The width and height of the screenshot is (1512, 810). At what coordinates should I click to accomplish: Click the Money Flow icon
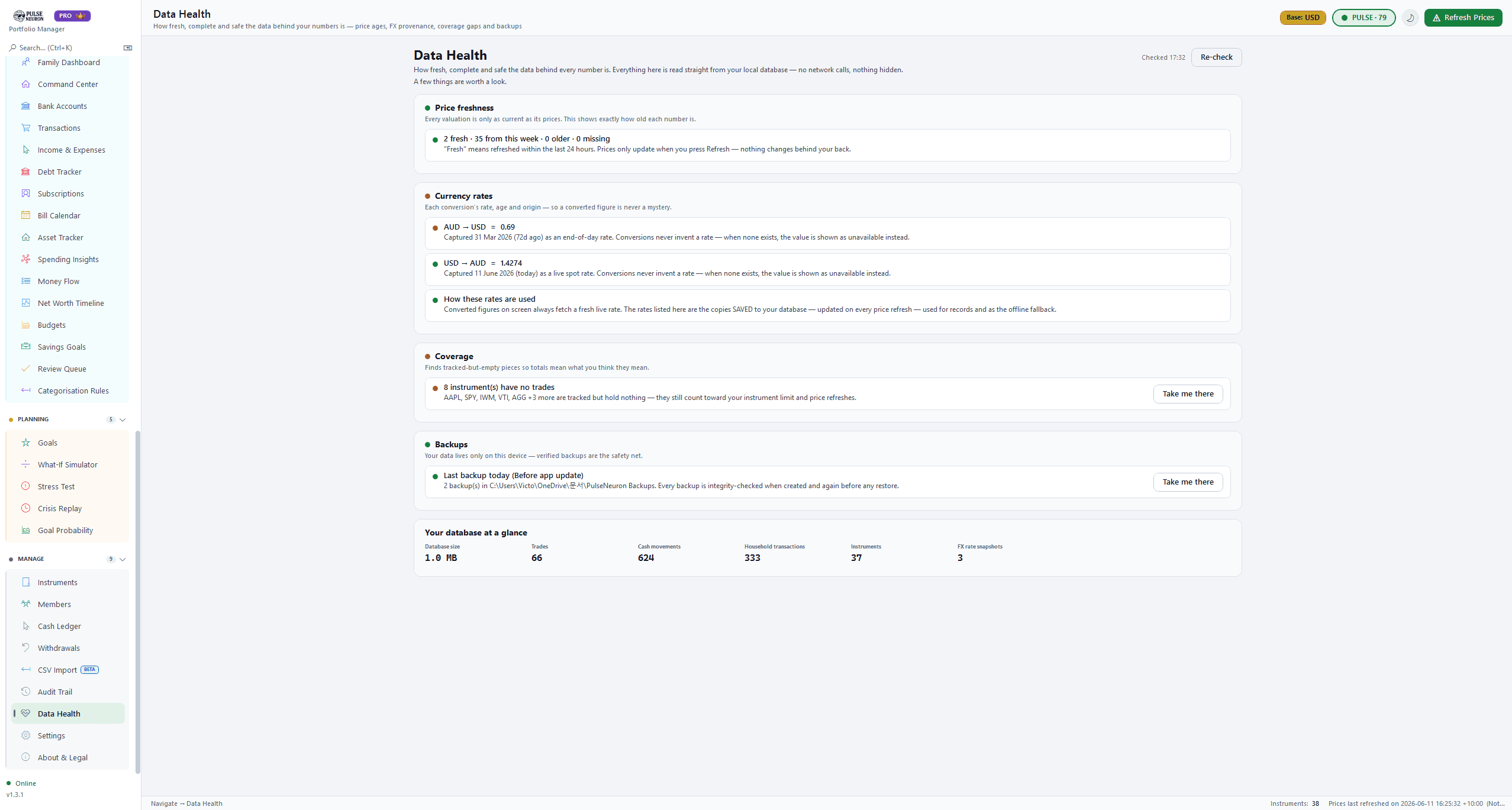[25, 281]
